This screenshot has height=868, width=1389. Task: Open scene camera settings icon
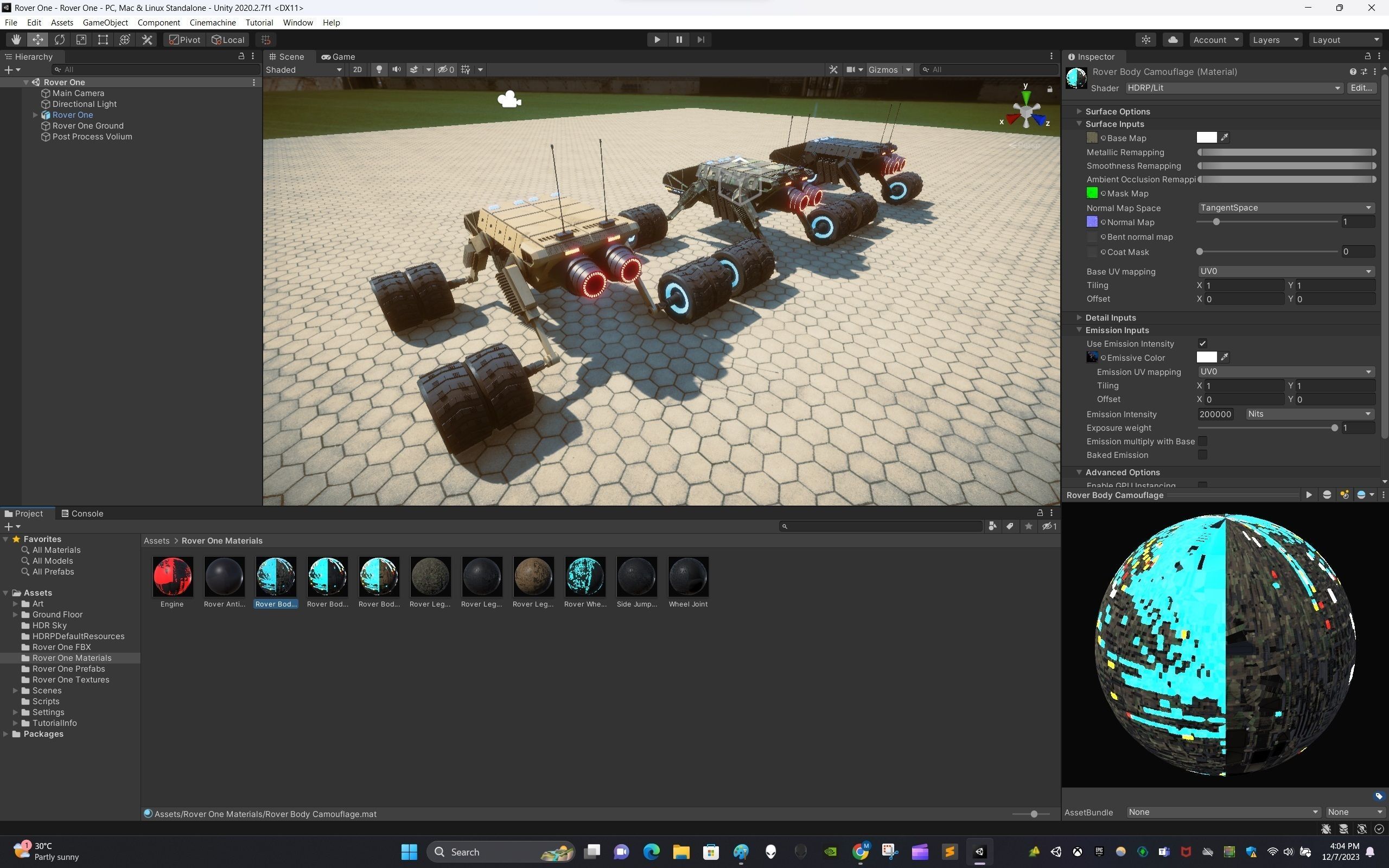tap(851, 69)
